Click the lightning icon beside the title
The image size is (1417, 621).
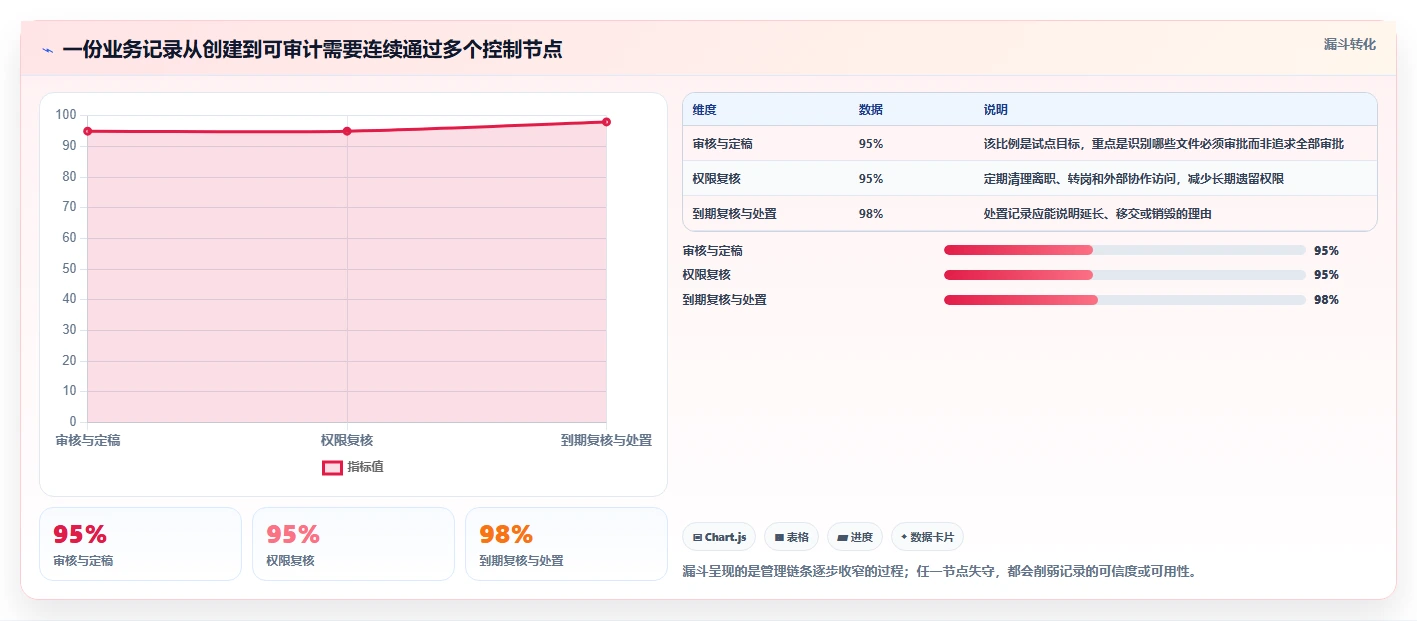48,50
